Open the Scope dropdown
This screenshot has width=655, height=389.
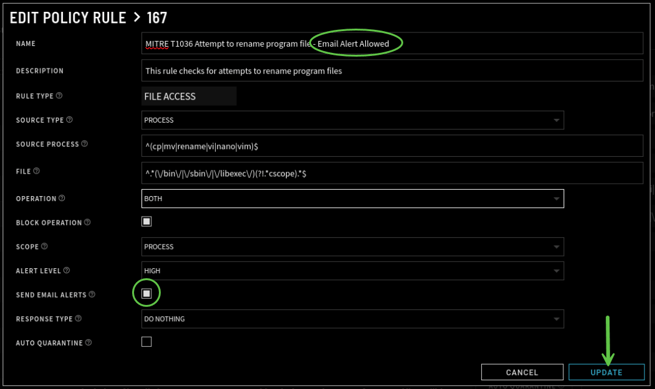353,247
